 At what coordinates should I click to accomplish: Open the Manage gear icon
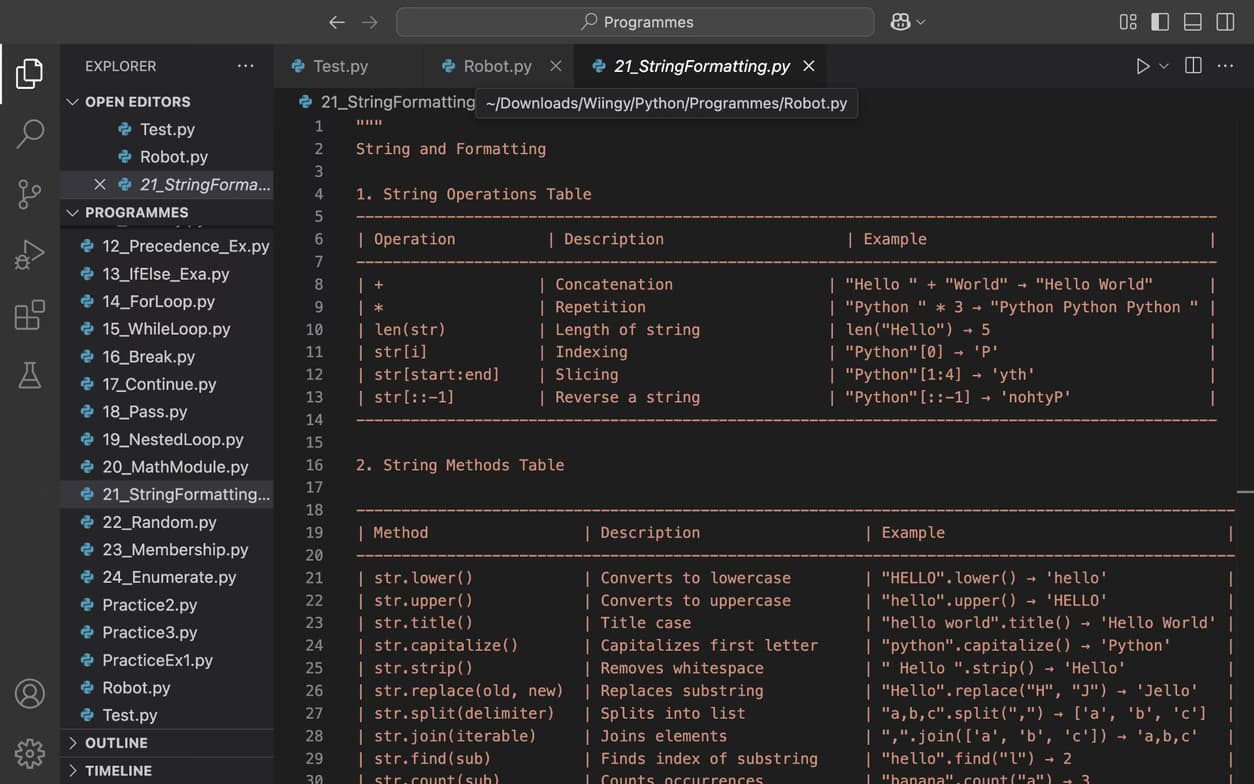pos(29,753)
